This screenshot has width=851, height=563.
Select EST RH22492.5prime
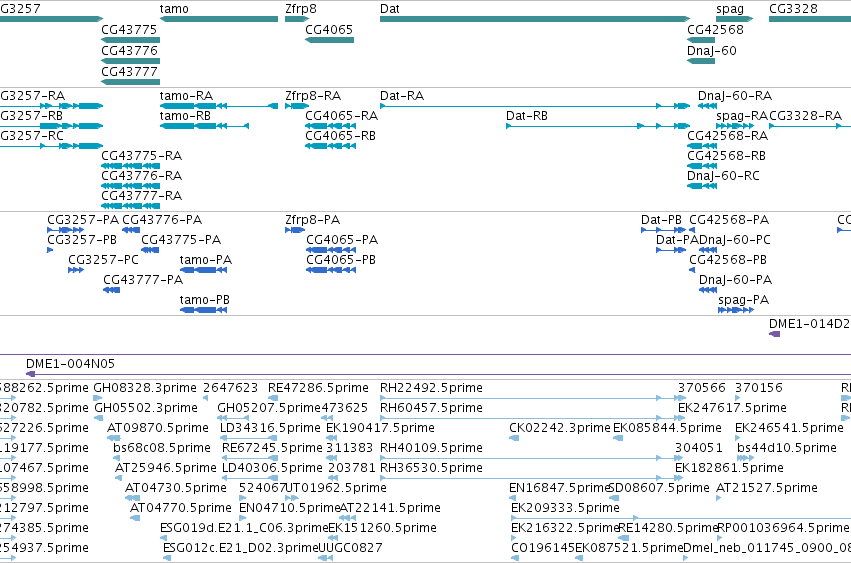[431, 388]
